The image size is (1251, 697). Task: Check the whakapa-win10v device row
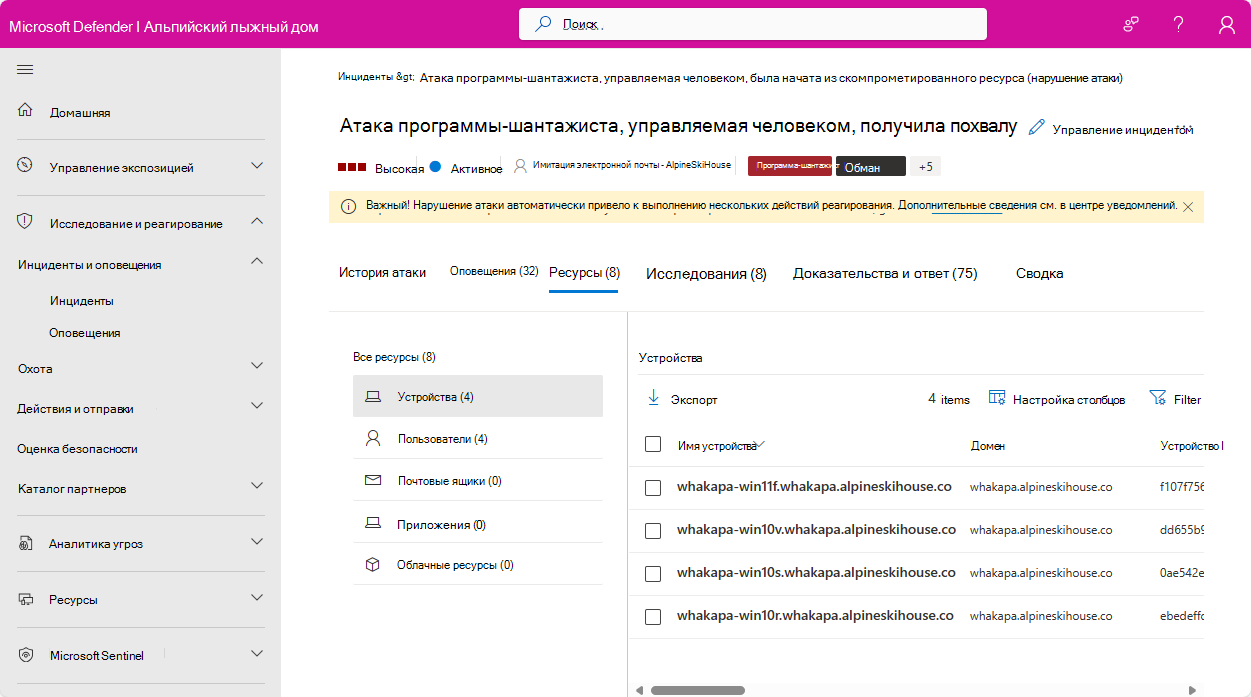[x=653, y=531]
